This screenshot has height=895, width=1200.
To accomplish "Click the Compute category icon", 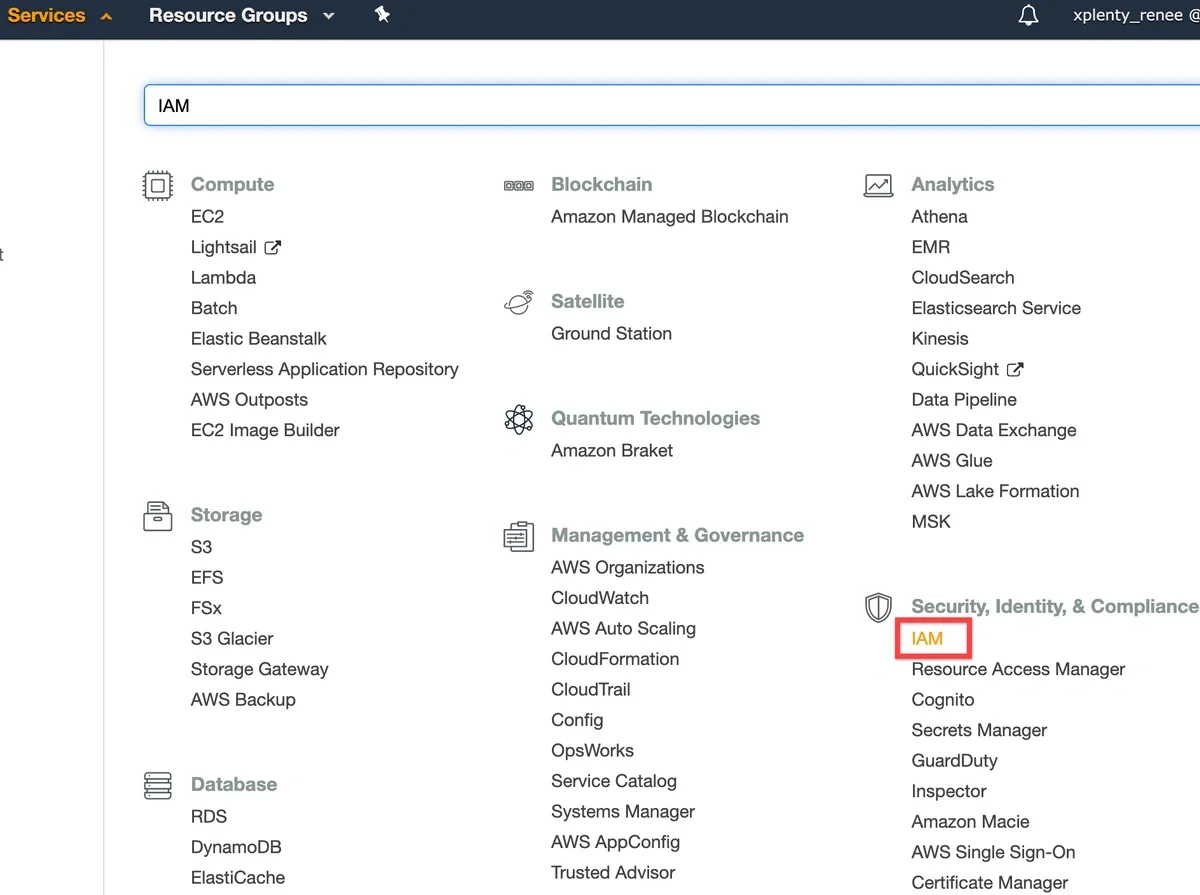I will (157, 185).
